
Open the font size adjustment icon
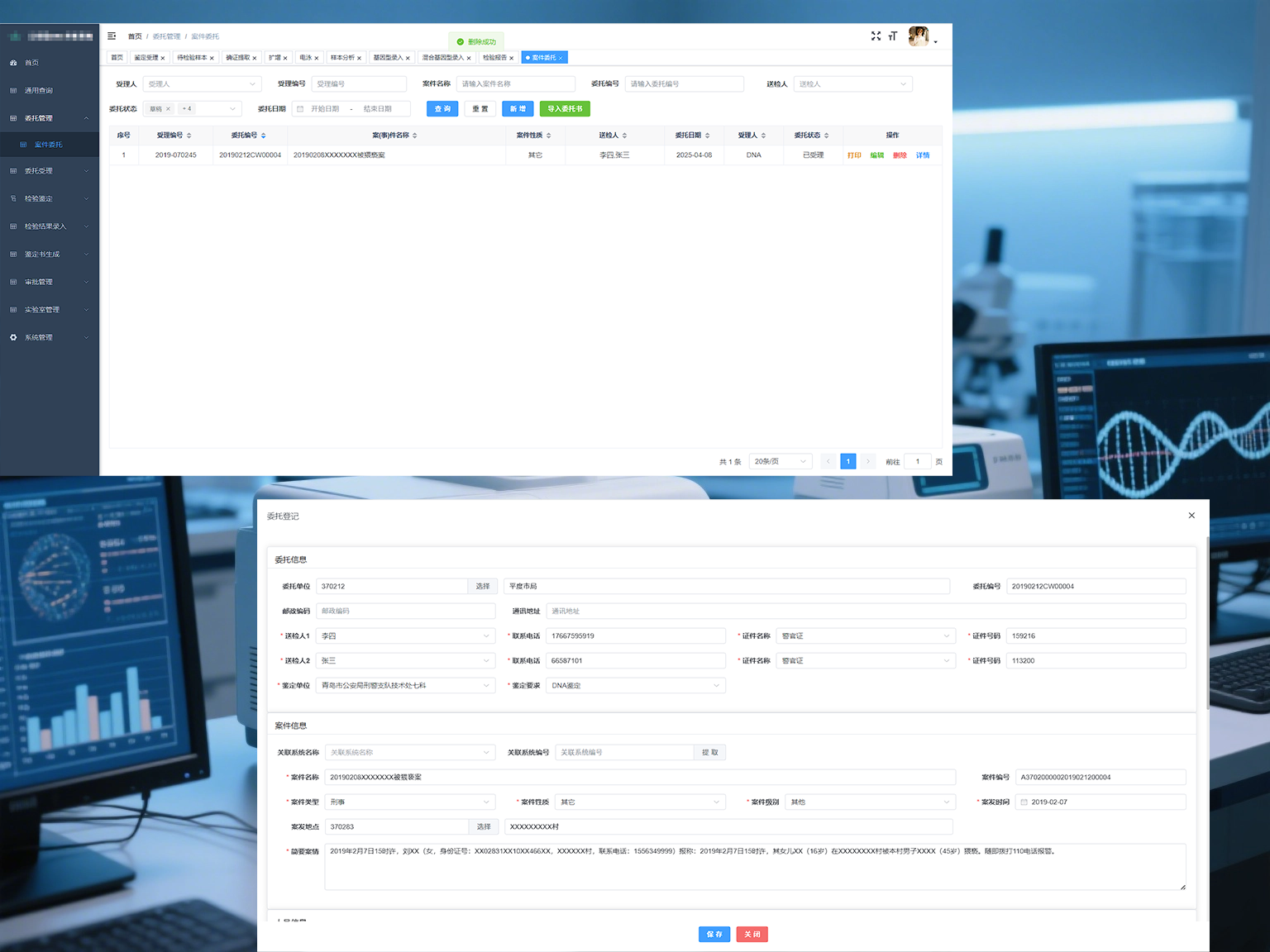pyautogui.click(x=893, y=36)
